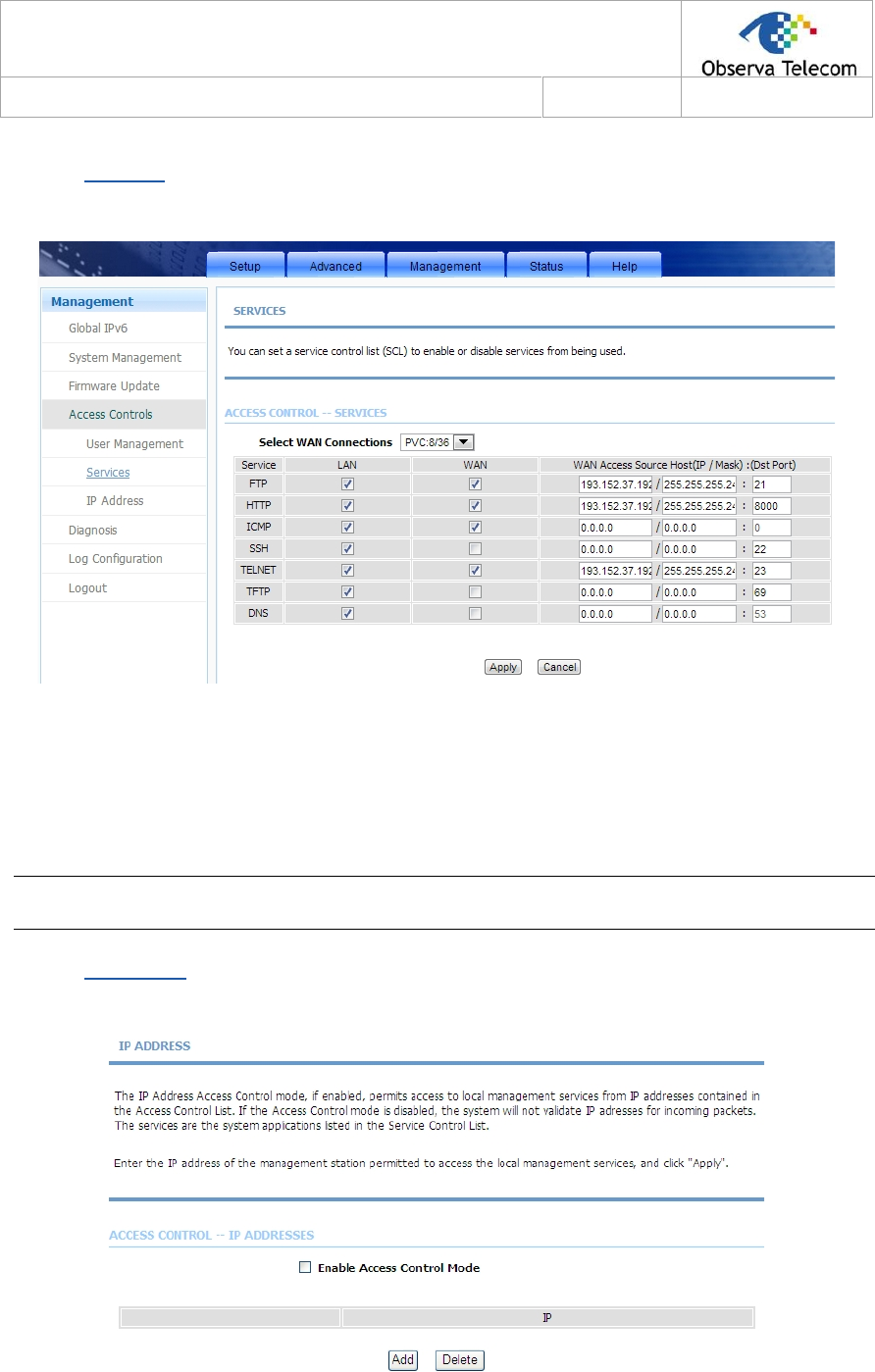The image size is (875, 1372).
Task: Open Diagnosis sidebar item
Action: [x=93, y=531]
